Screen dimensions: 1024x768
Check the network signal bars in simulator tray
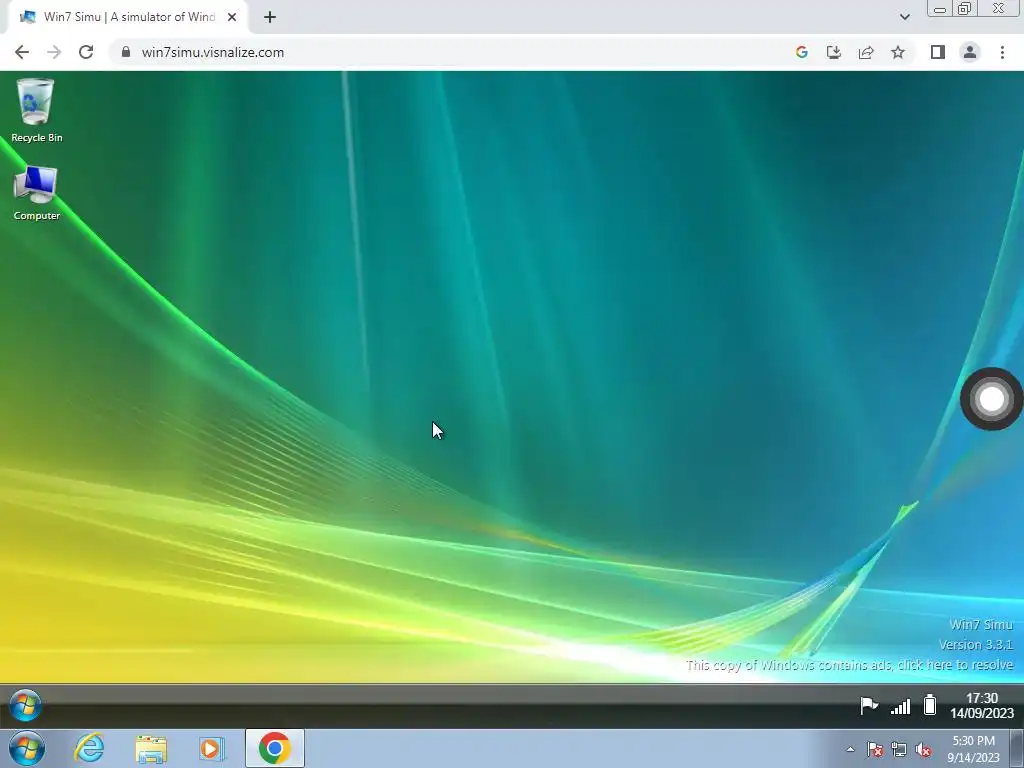point(901,706)
